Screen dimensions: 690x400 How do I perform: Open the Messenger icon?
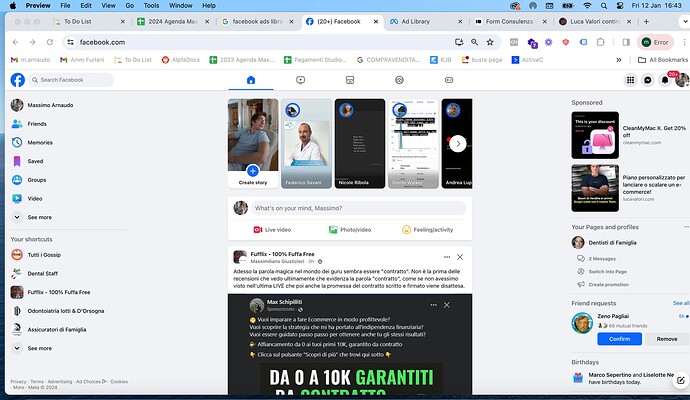648,80
